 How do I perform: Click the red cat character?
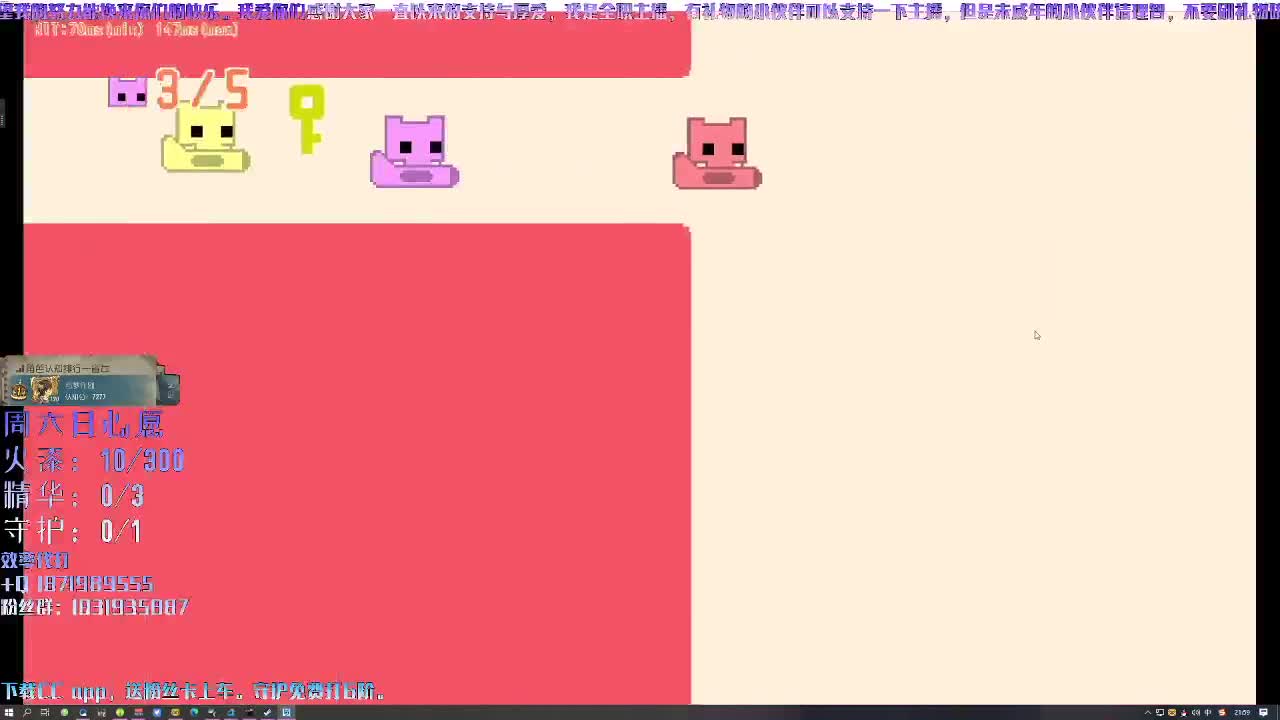pyautogui.click(x=717, y=153)
